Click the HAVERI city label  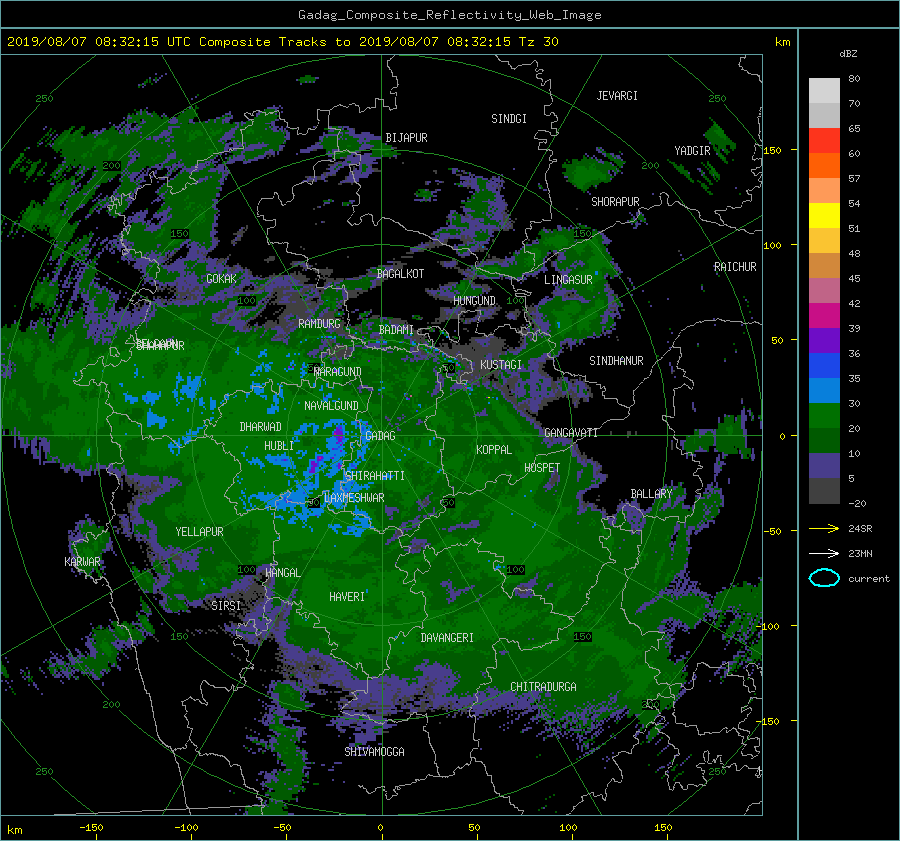pyautogui.click(x=347, y=597)
